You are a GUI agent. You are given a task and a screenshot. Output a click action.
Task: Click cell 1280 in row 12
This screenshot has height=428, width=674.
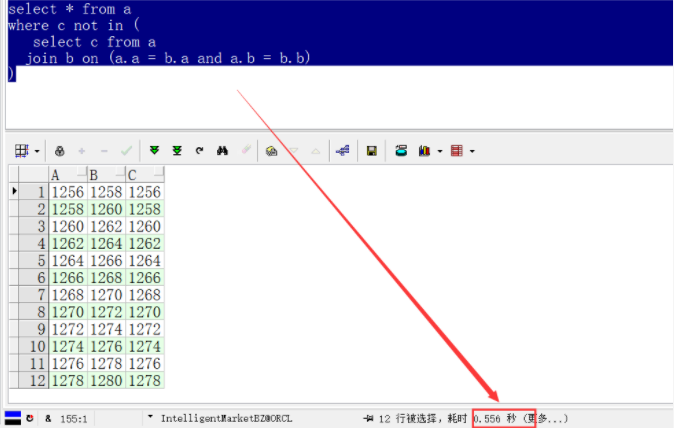[106, 380]
